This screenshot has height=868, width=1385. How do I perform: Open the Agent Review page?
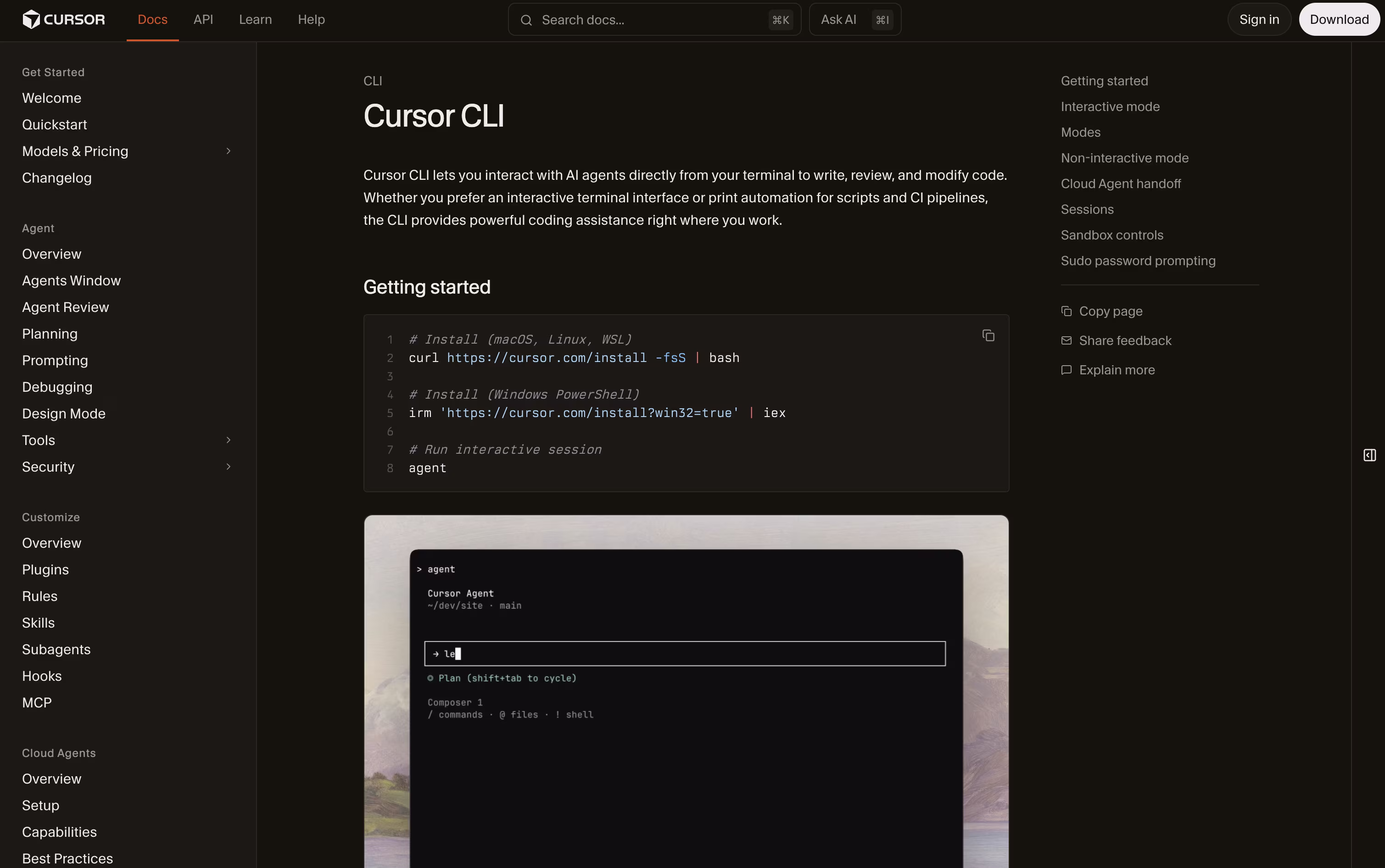(x=66, y=307)
